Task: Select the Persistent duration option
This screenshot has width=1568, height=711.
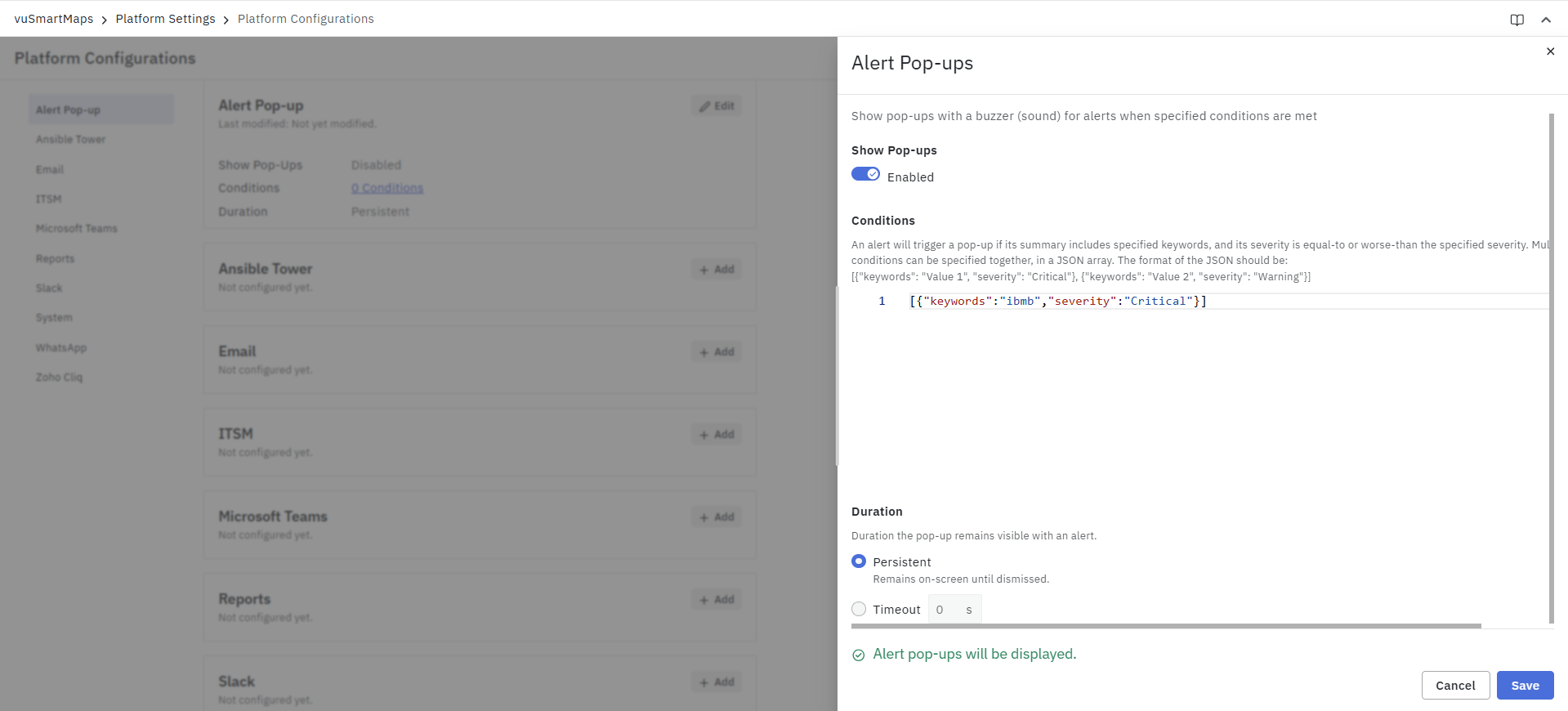Action: click(859, 561)
